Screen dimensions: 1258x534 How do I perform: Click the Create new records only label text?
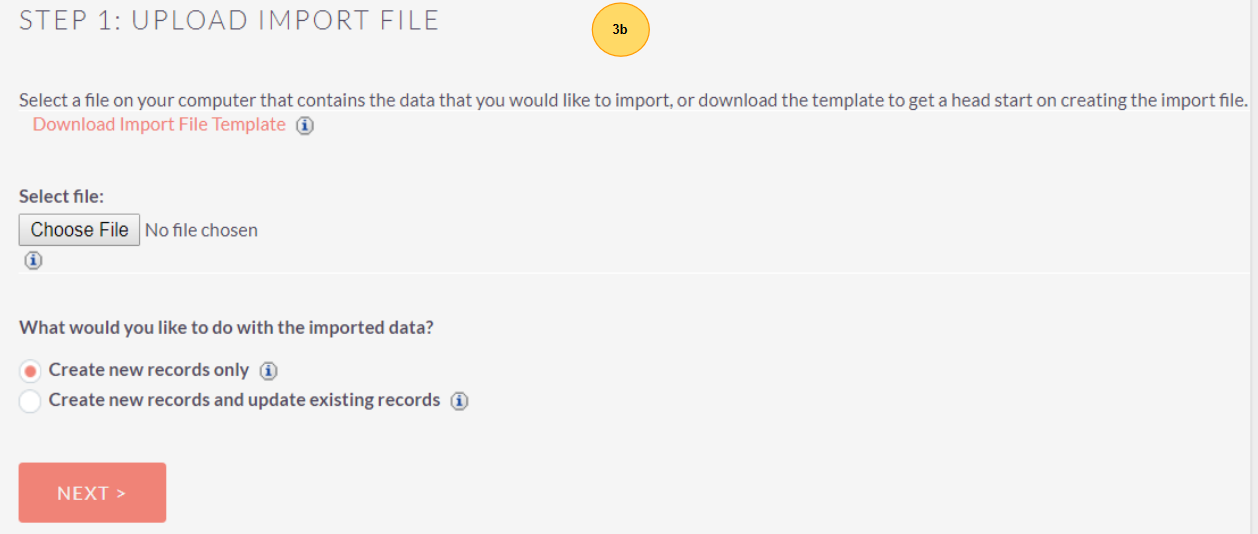coord(148,370)
